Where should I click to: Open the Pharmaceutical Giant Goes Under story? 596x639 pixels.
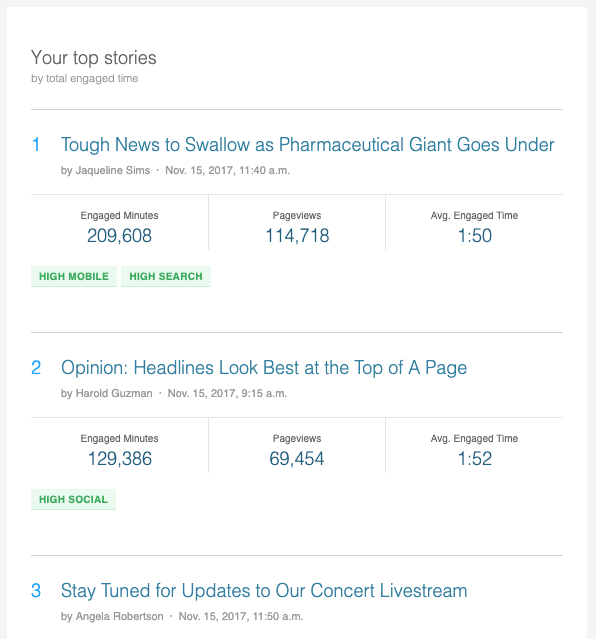point(307,145)
